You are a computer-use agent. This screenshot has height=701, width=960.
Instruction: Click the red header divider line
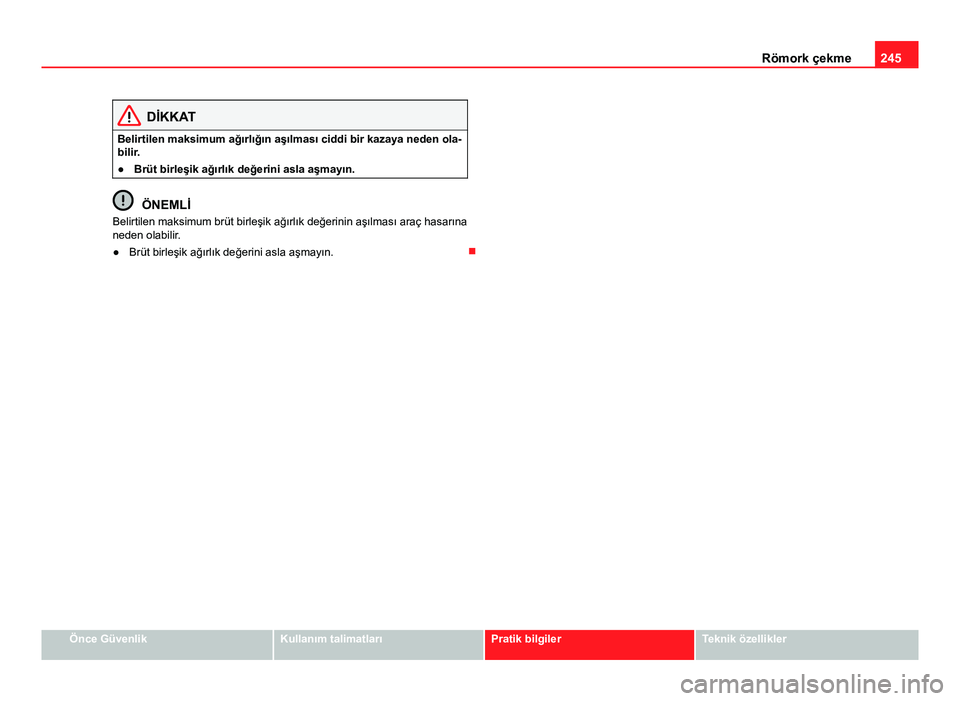(458, 67)
